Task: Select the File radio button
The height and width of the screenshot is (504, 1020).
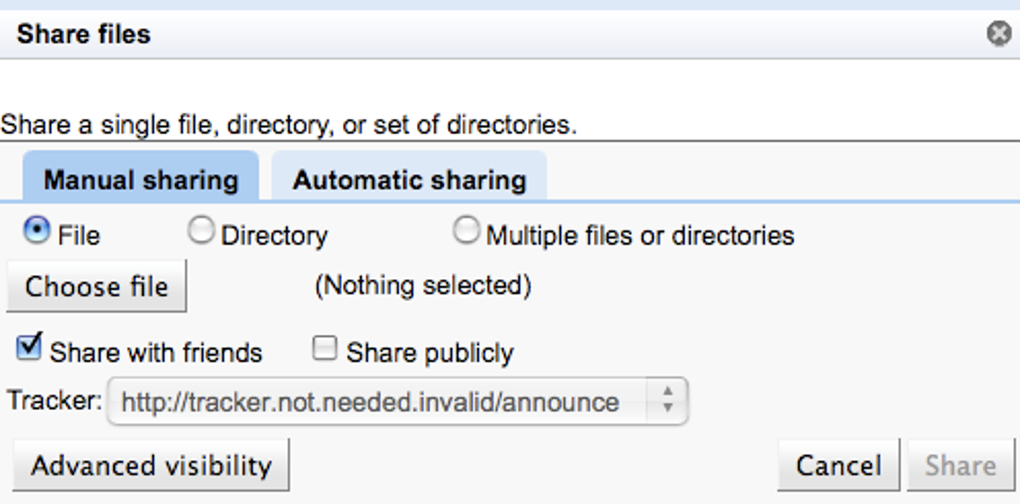Action: coord(36,231)
